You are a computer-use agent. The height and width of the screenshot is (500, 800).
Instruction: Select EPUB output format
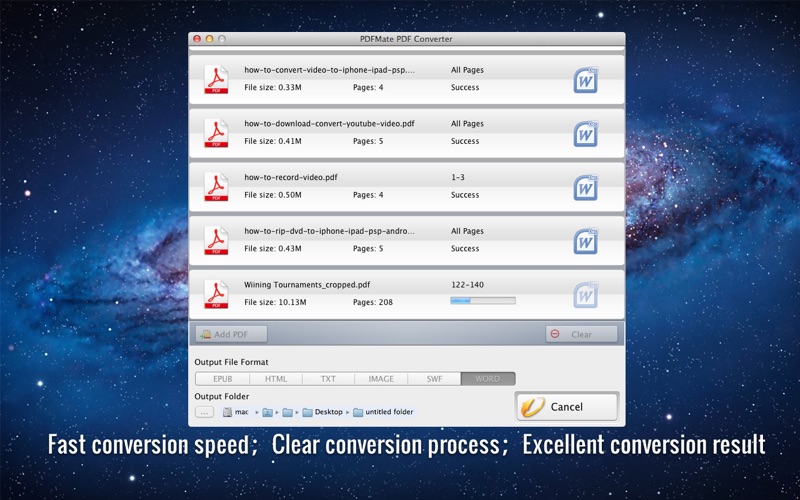[x=222, y=379]
